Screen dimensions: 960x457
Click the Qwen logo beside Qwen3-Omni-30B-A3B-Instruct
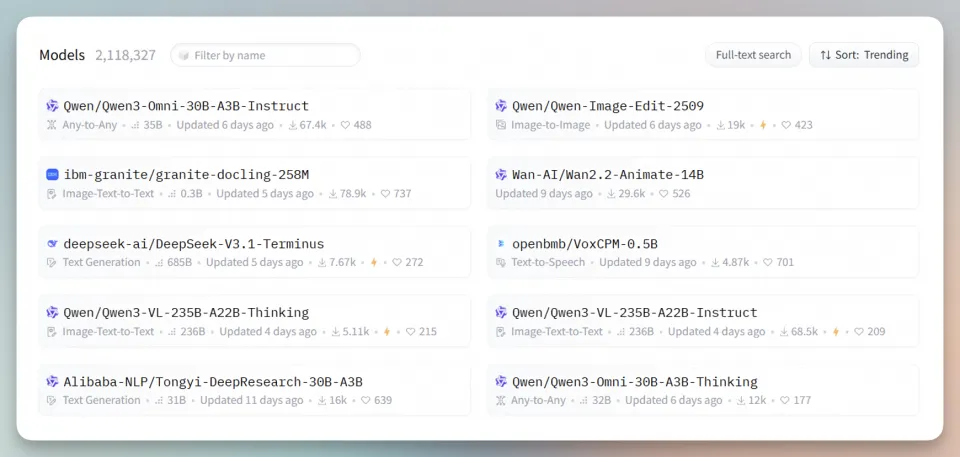(53, 106)
